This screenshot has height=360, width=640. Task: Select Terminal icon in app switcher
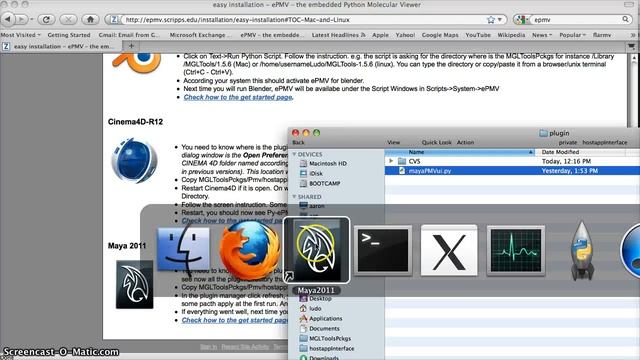coord(383,250)
